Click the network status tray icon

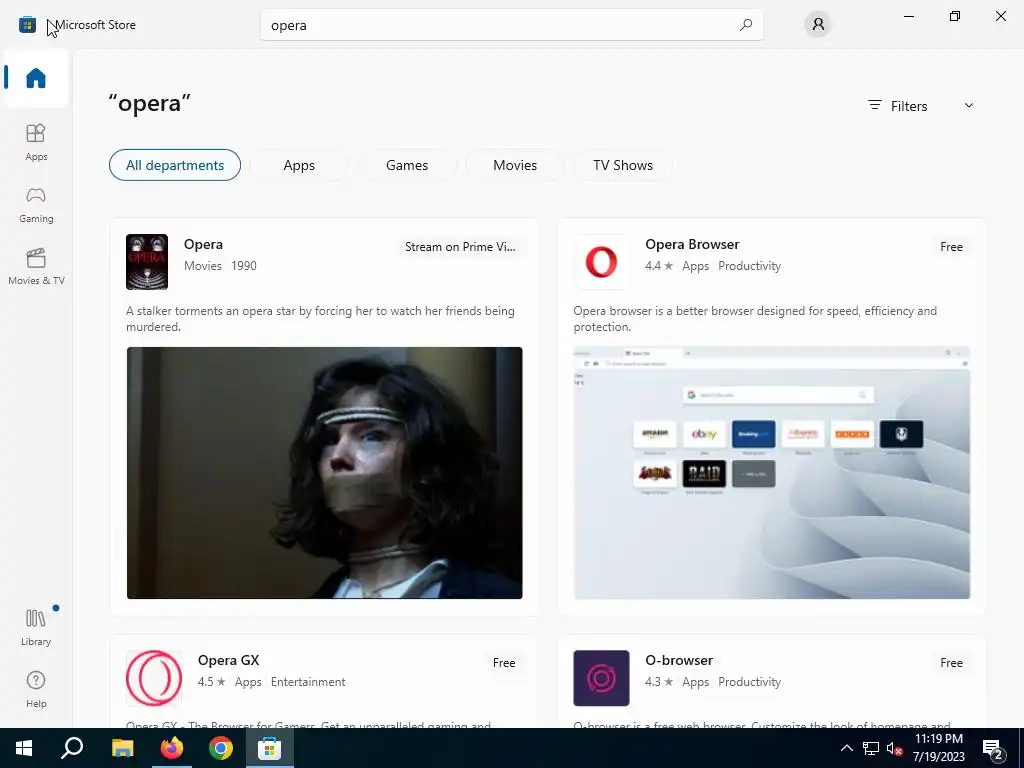871,748
